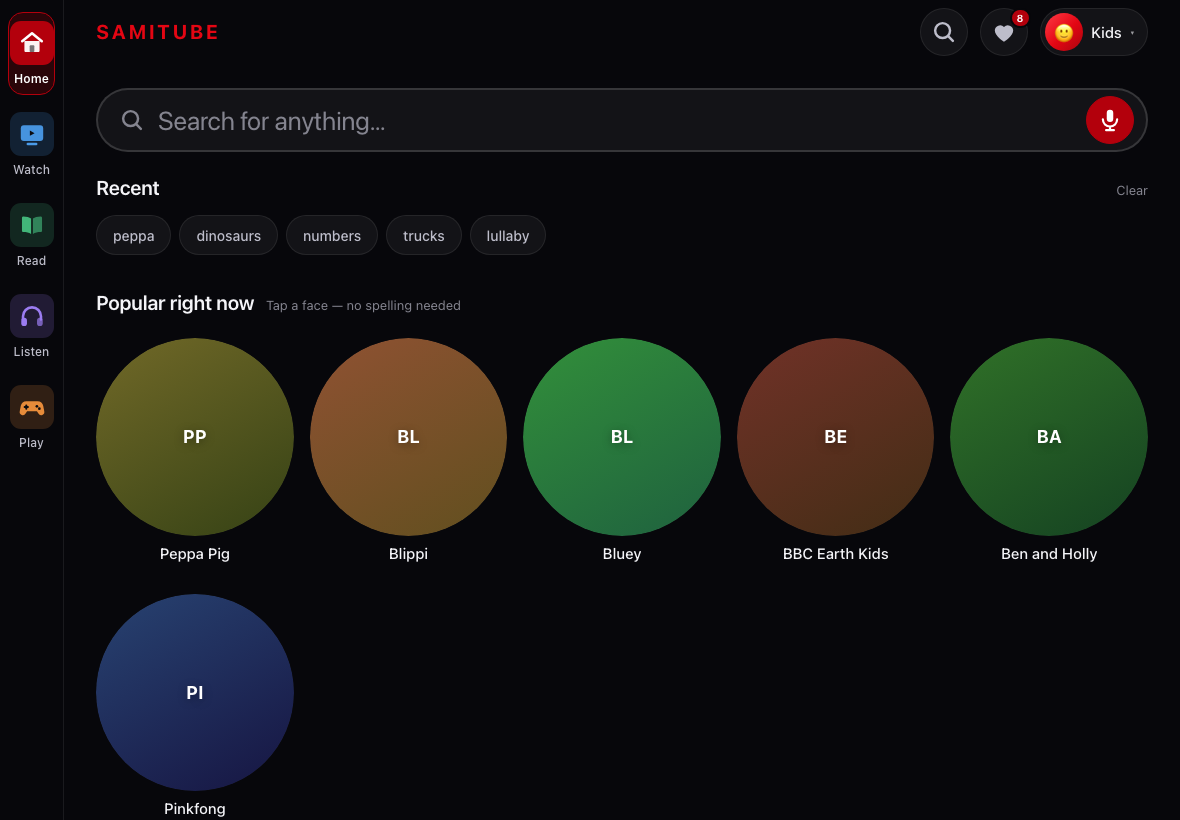The width and height of the screenshot is (1180, 820).
Task: Click the magnifier icon inside search bar
Action: [x=132, y=120]
